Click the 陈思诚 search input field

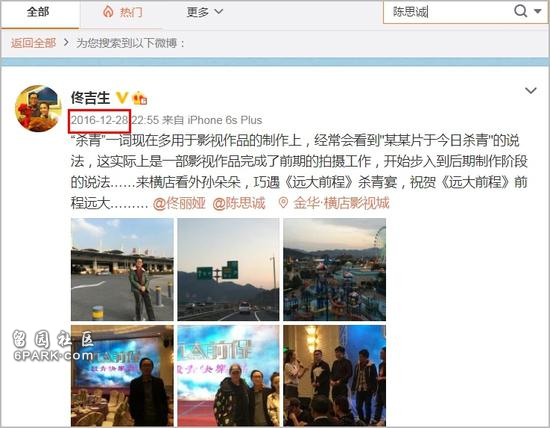[447, 12]
